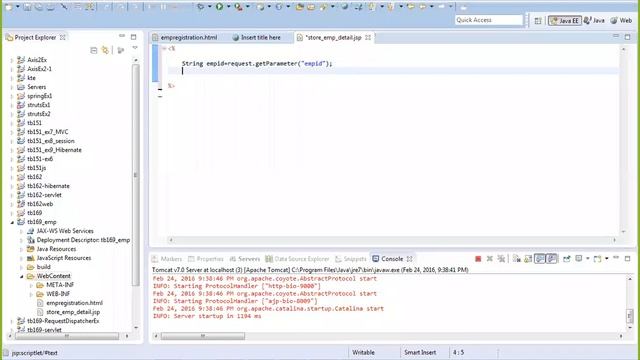Open the Run button dropdown arrow
The width and height of the screenshot is (640, 360).
[x=228, y=7]
